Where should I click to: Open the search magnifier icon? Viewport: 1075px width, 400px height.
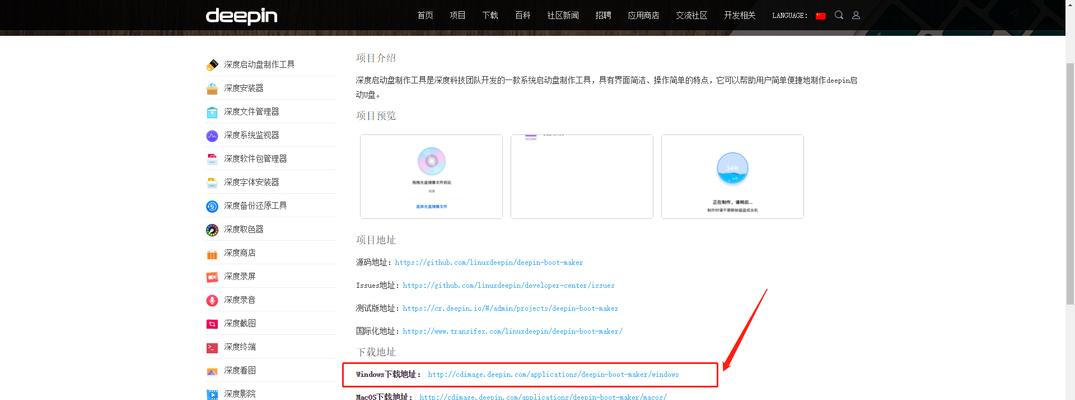[x=838, y=15]
